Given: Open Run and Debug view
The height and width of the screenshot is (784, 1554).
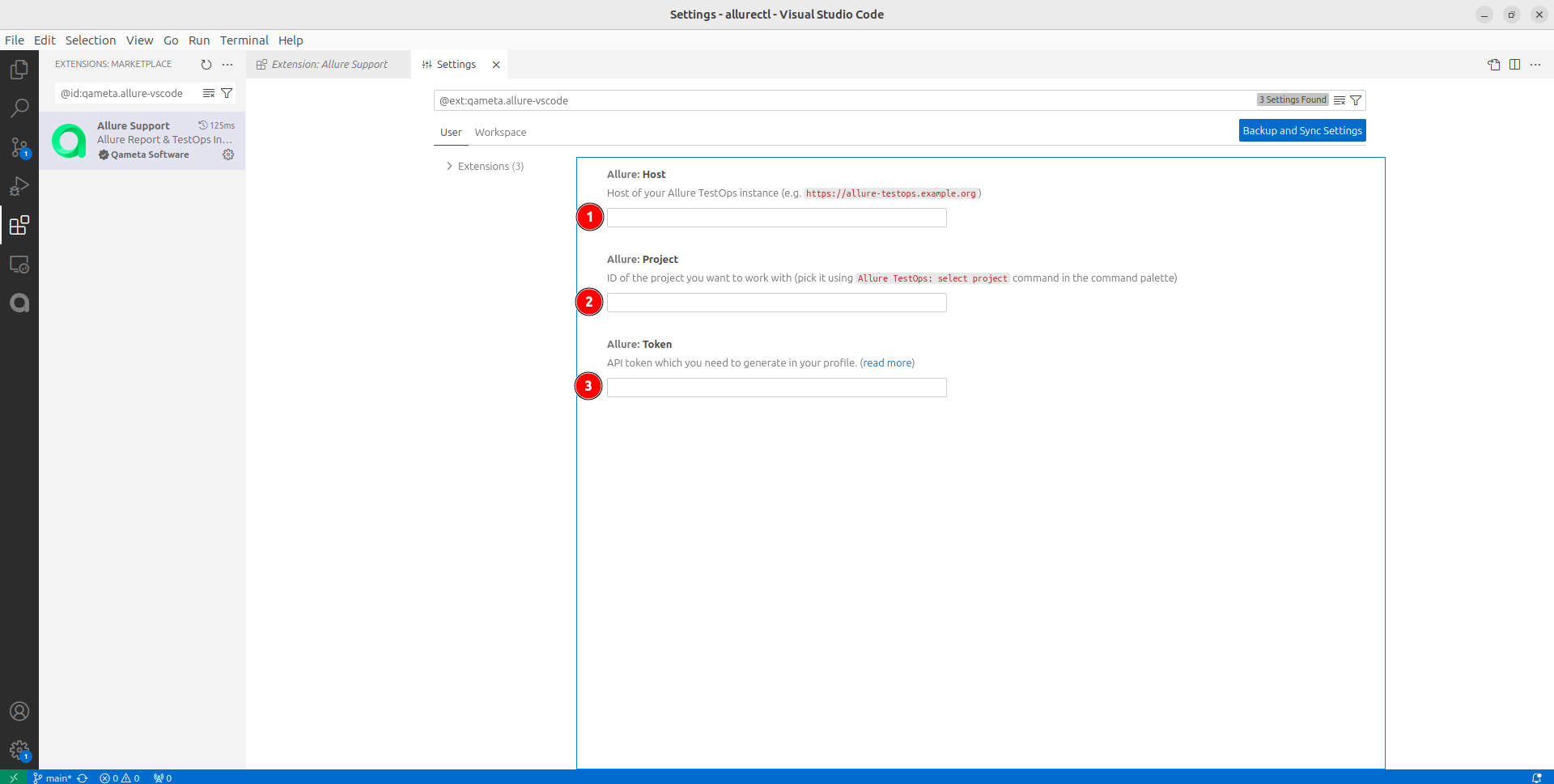Looking at the screenshot, I should click(x=19, y=186).
